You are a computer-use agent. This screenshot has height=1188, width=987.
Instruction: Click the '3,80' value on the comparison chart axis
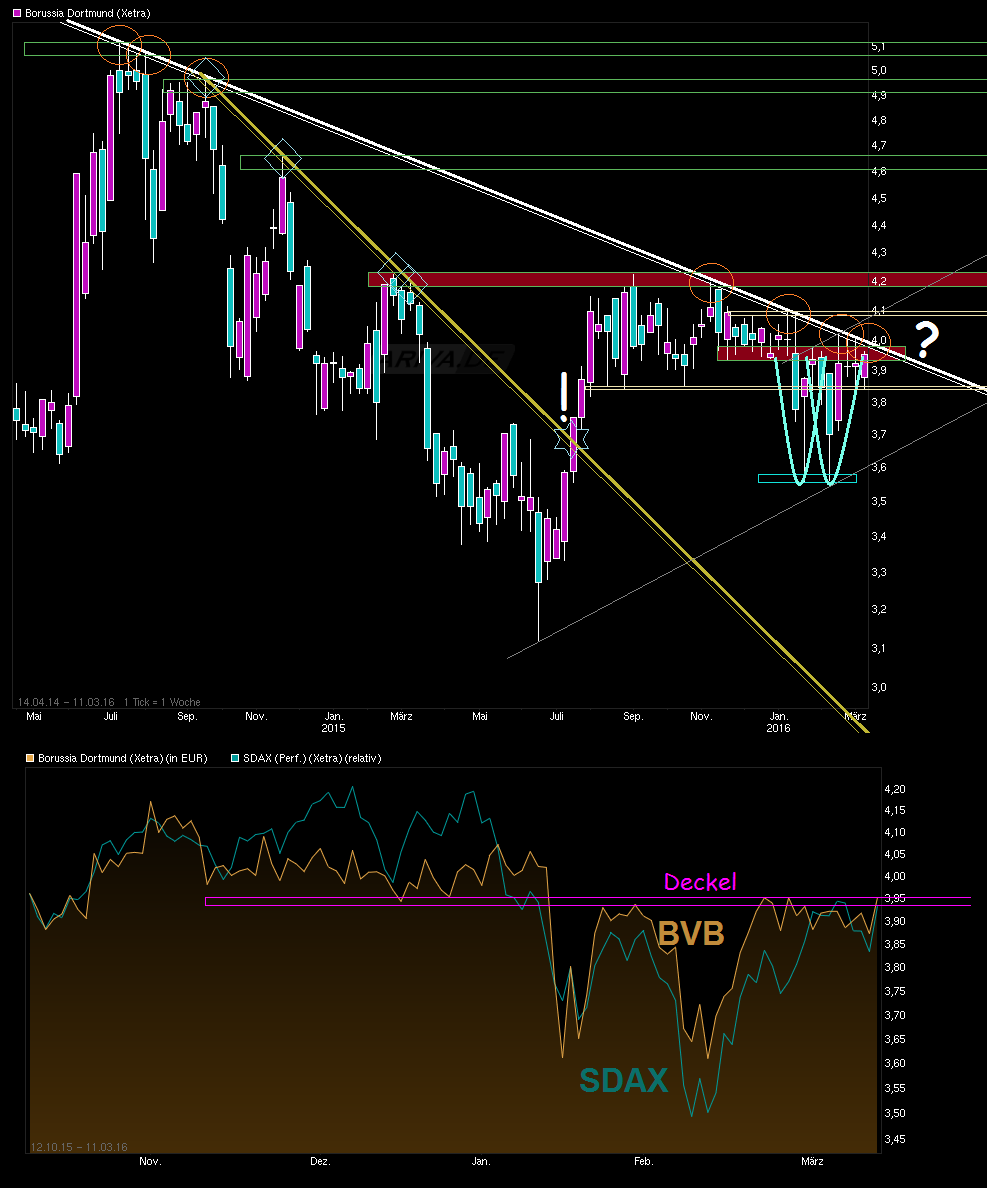[x=895, y=968]
